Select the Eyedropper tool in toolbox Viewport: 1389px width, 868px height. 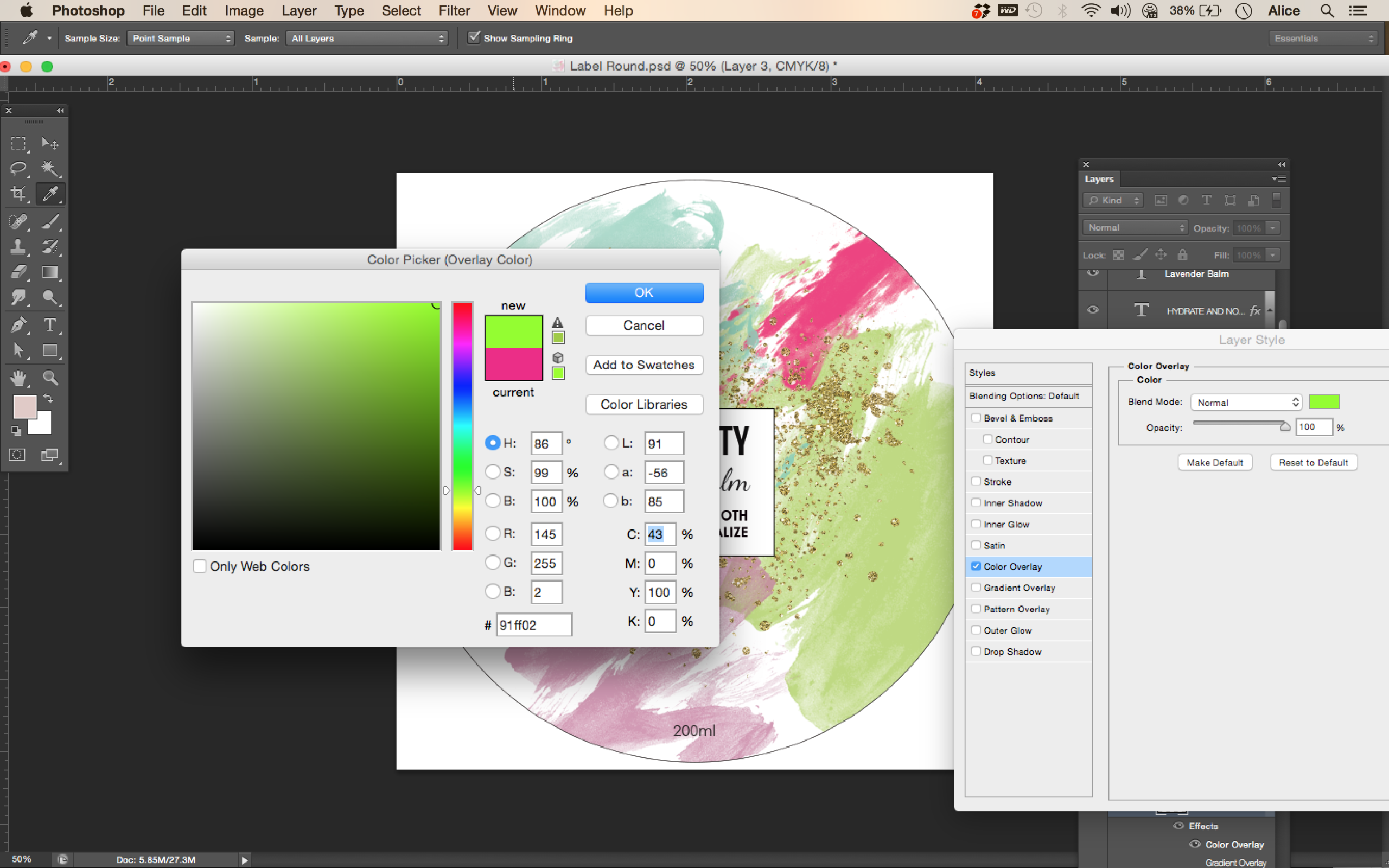point(50,194)
